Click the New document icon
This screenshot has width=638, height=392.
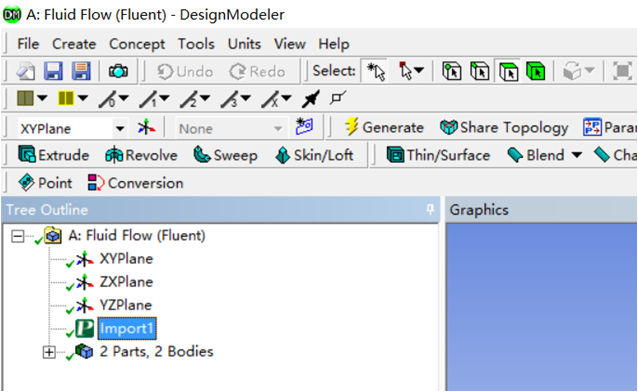click(x=25, y=72)
